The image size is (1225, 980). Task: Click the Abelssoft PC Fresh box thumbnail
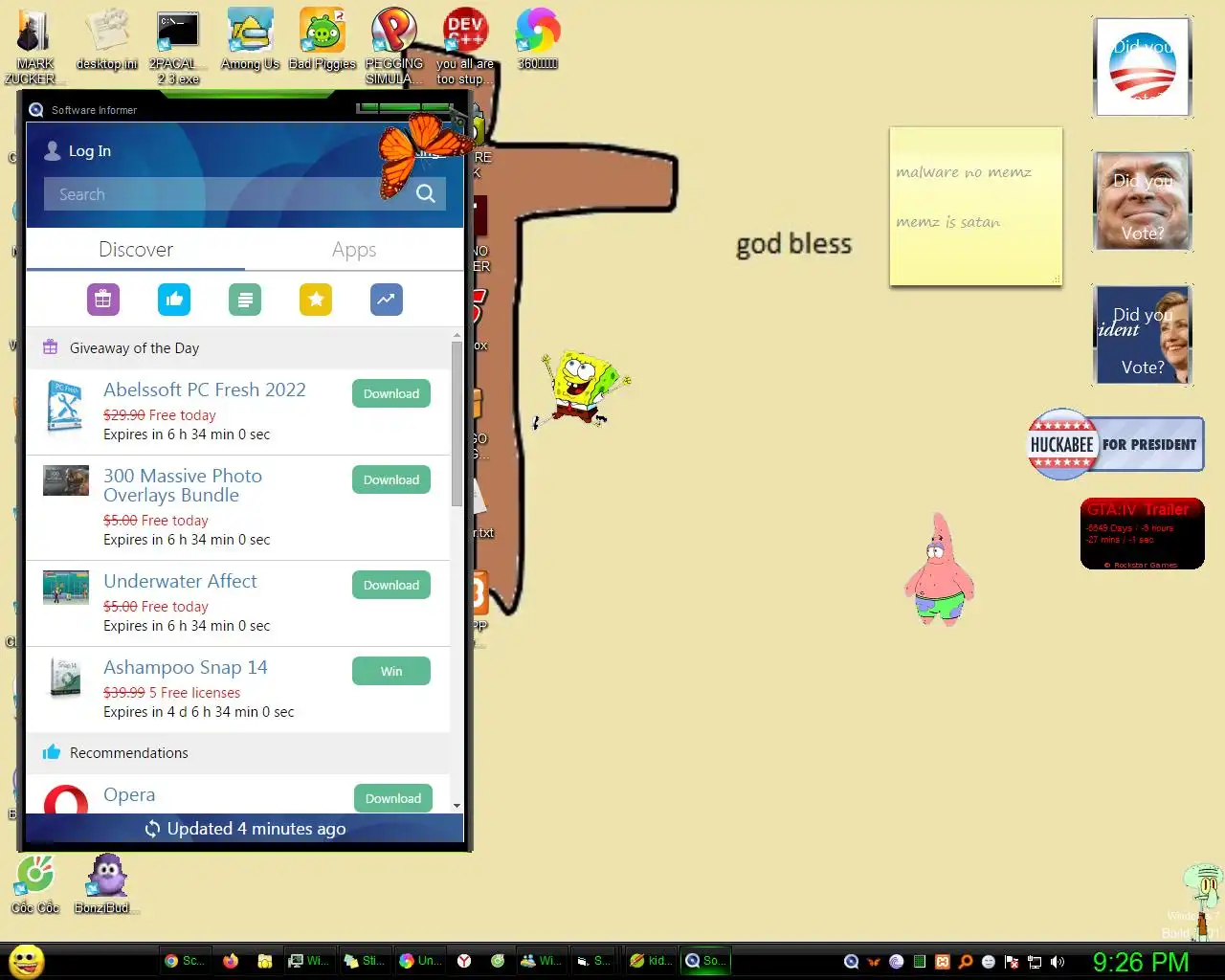[66, 407]
